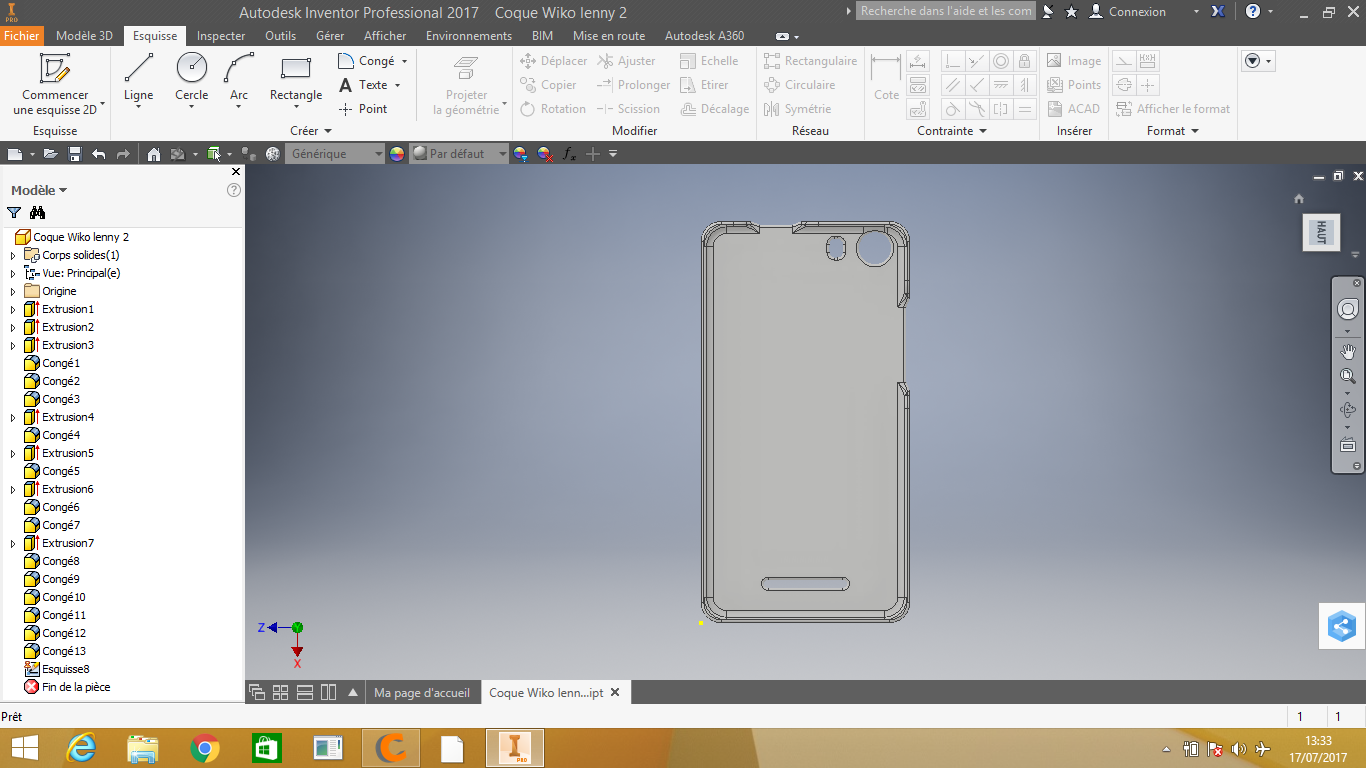Select the Etirer stretch tool
This screenshot has width=1366, height=768.
[704, 85]
